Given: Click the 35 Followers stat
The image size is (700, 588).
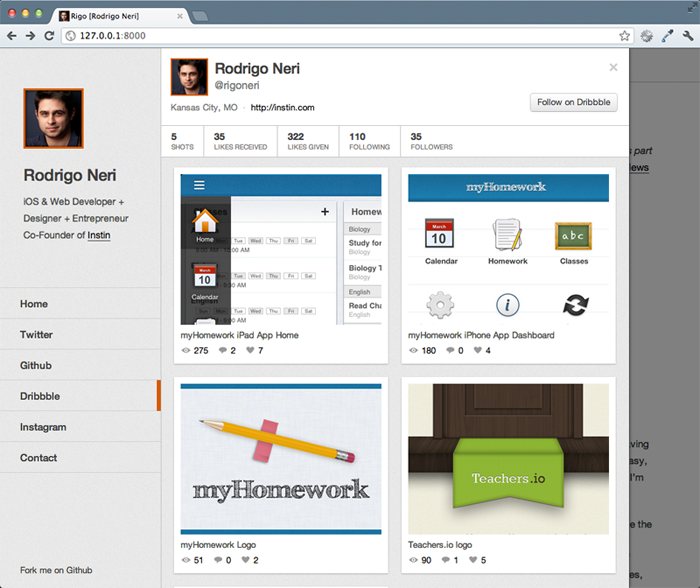Looking at the screenshot, I should pyautogui.click(x=431, y=141).
